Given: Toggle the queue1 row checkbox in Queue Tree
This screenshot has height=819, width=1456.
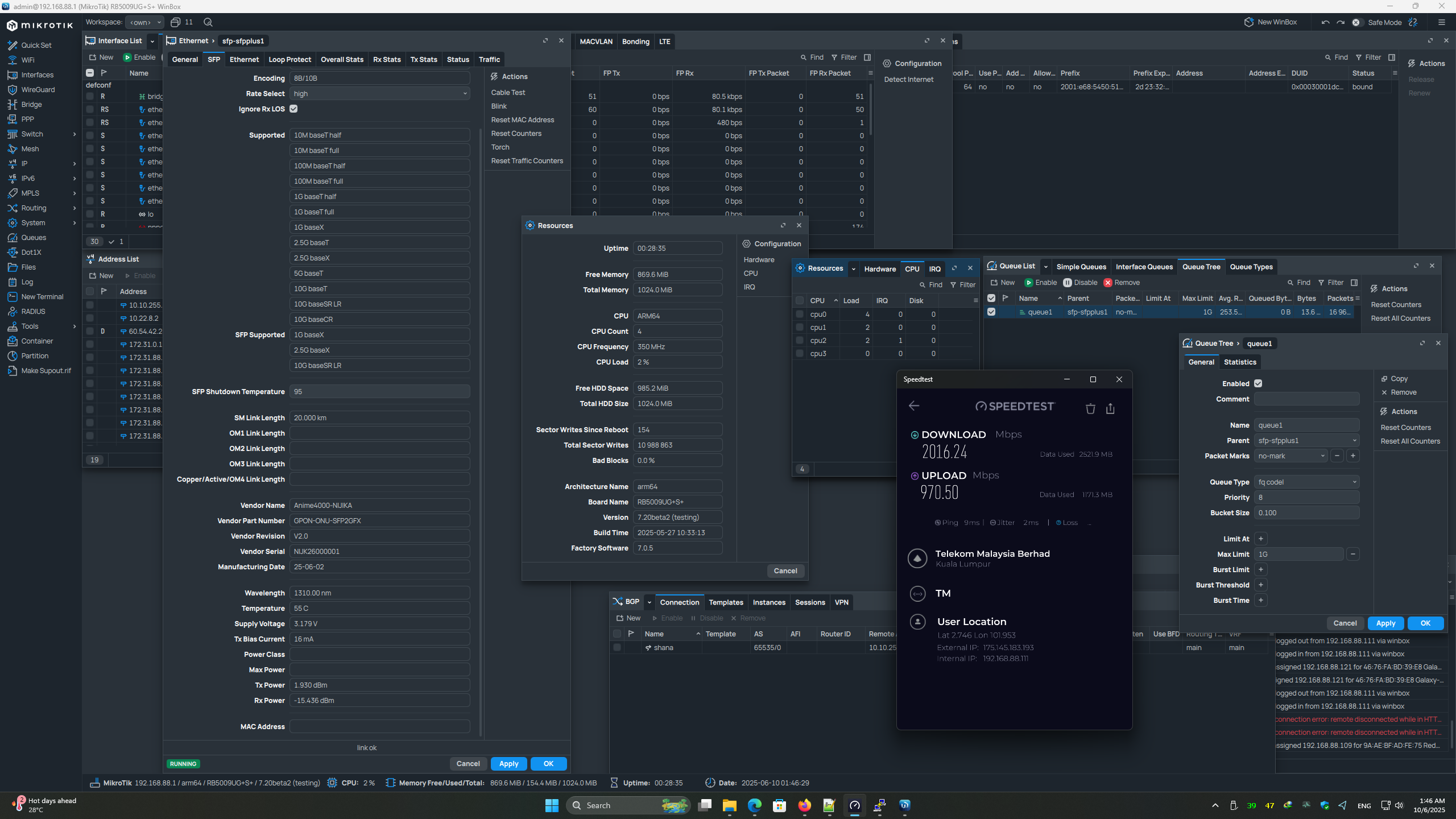Looking at the screenshot, I should pyautogui.click(x=991, y=312).
